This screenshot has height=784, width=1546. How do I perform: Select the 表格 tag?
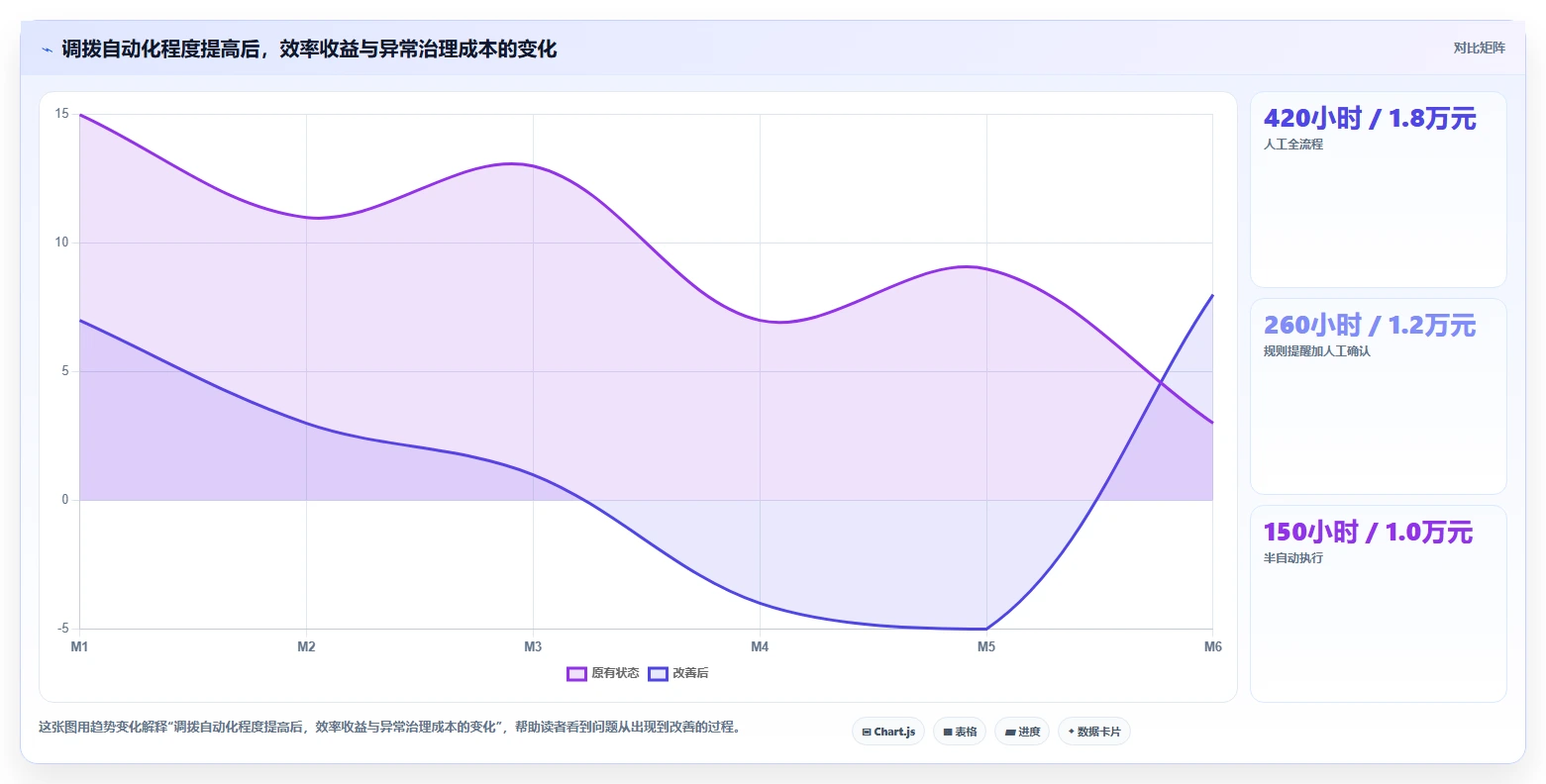(960, 732)
